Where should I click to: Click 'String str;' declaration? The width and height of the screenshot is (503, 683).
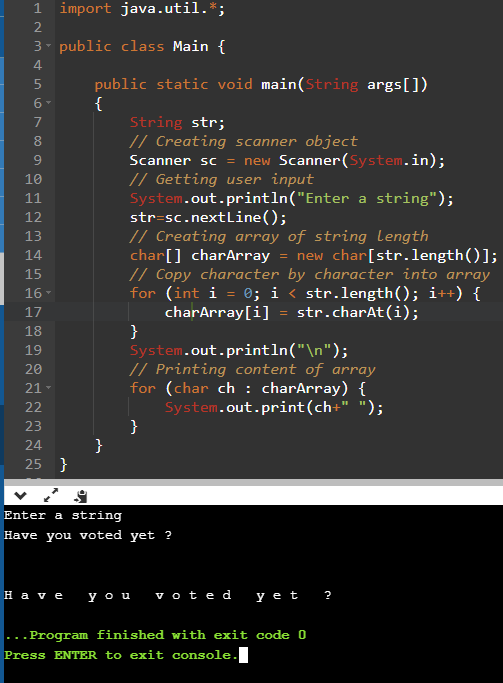[x=177, y=122]
